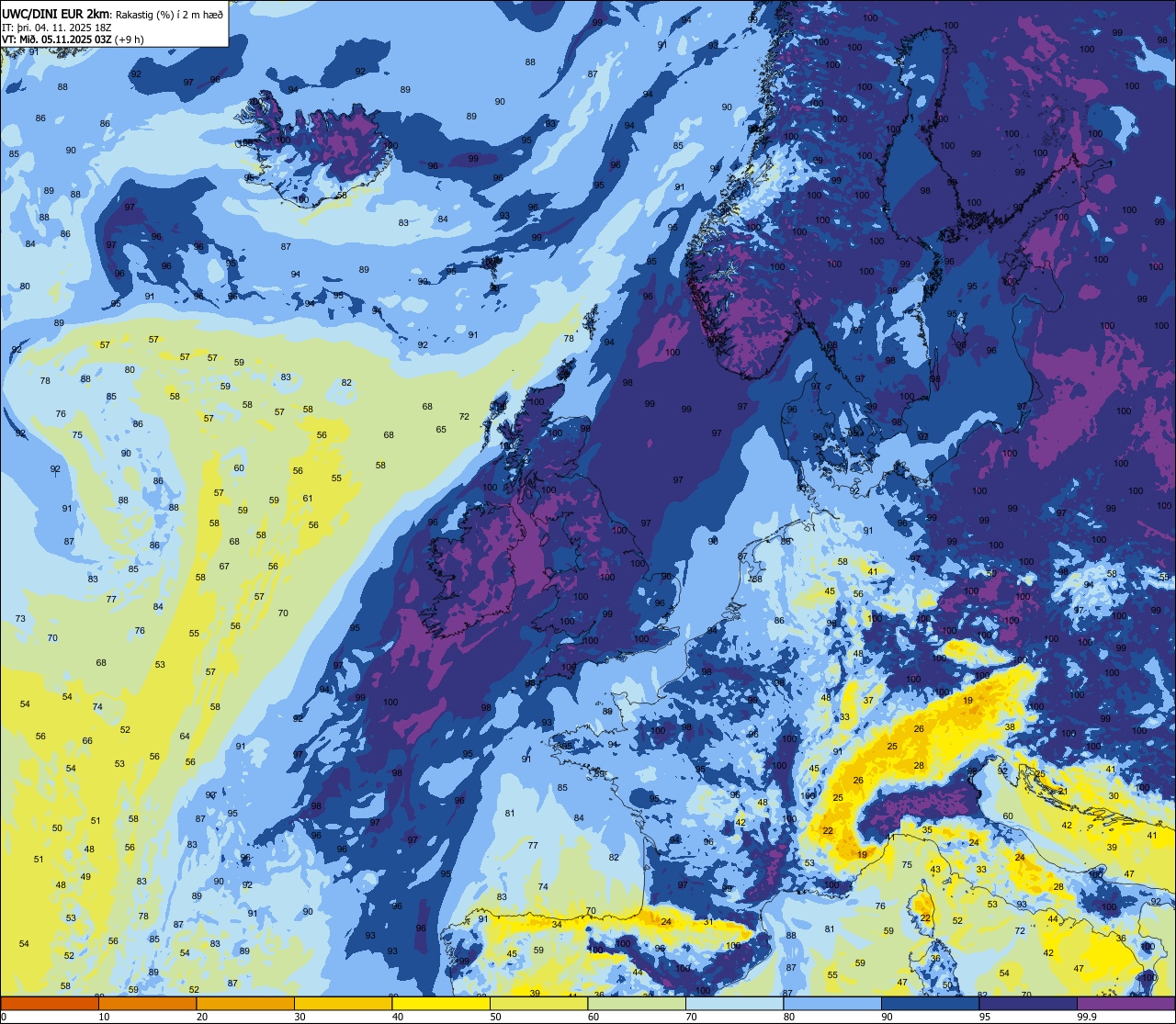1176x1024 pixels.
Task: Click the value '31' over the Pyrenees
Action: [x=708, y=922]
